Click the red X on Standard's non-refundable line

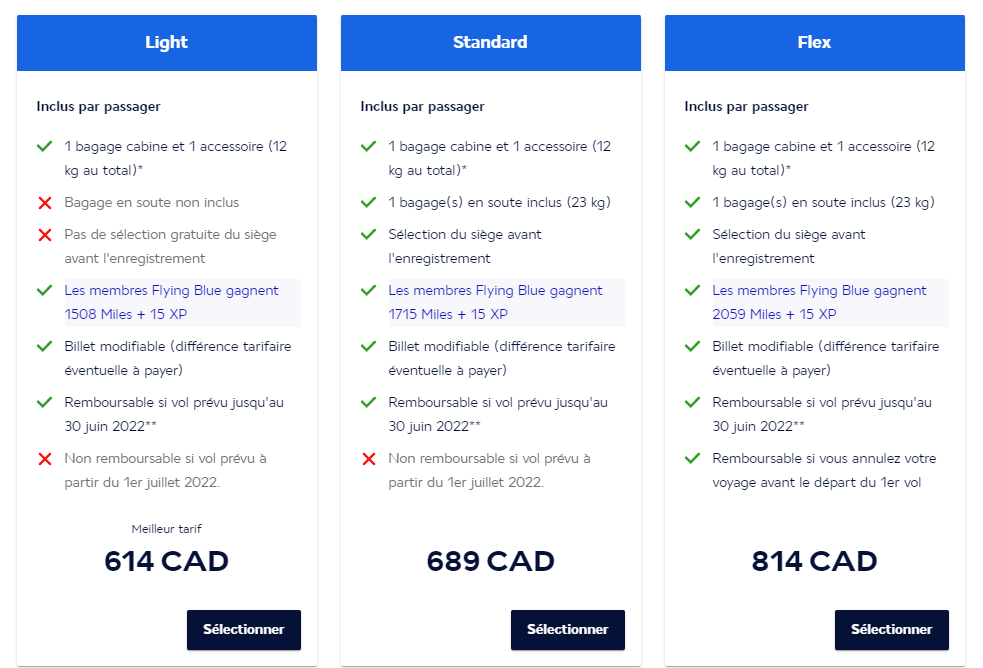tap(368, 459)
